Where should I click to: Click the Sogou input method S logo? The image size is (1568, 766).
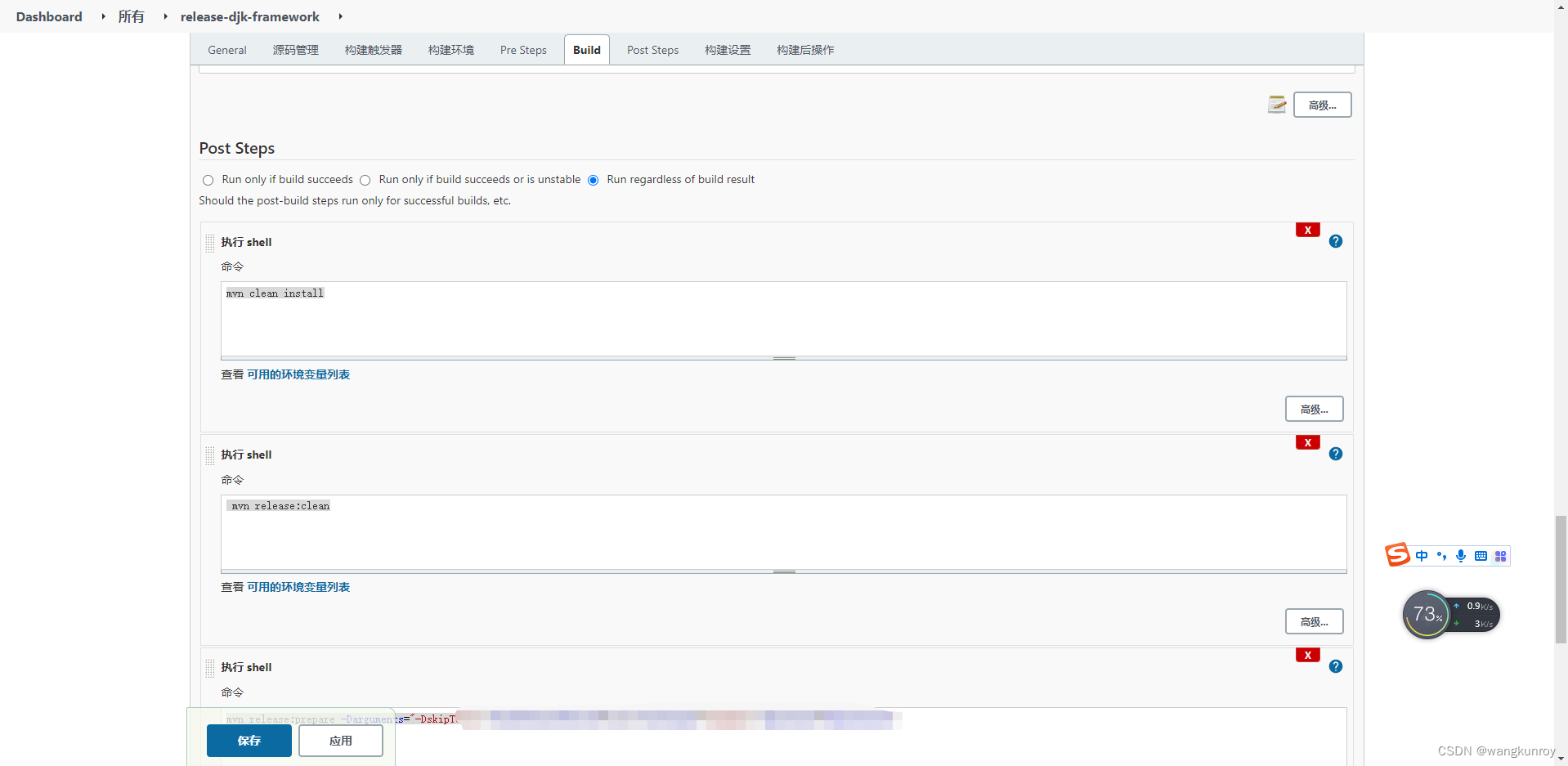1397,554
